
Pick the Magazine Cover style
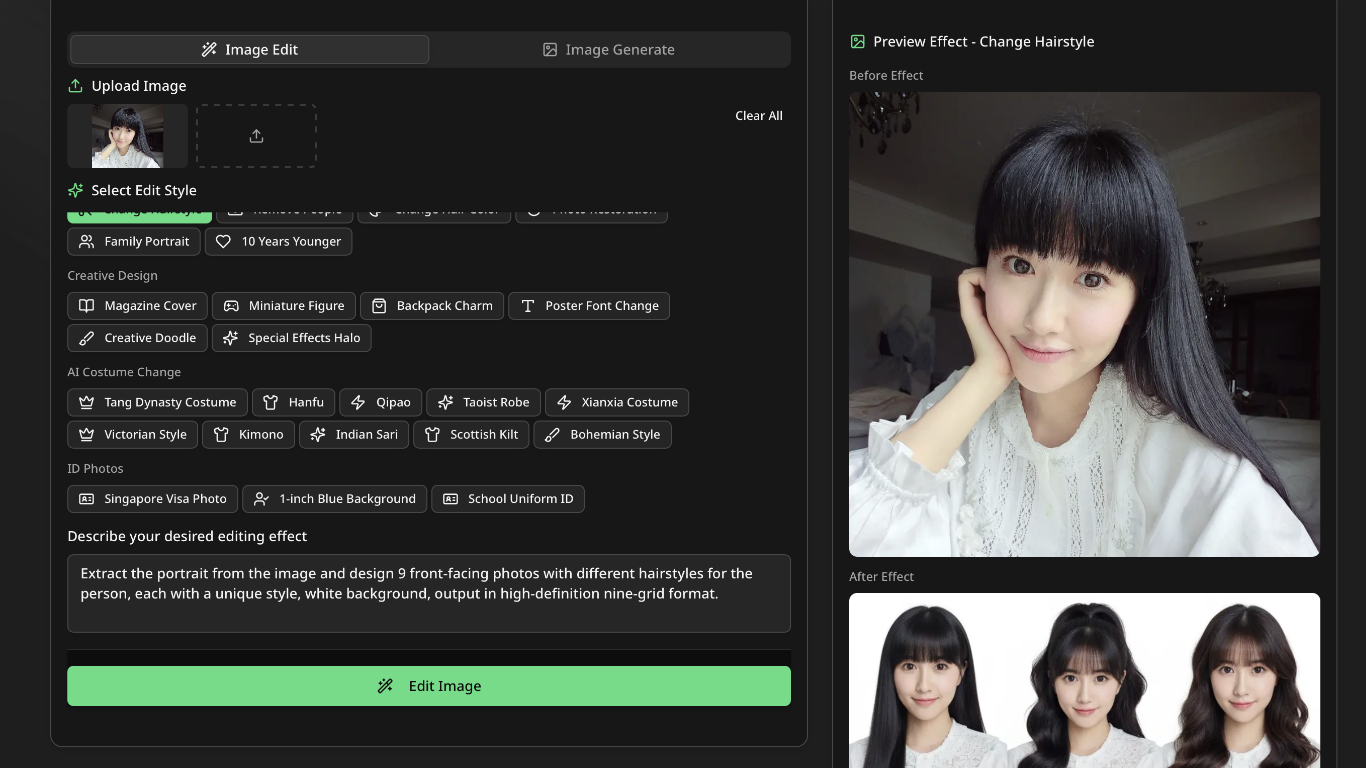click(x=138, y=306)
